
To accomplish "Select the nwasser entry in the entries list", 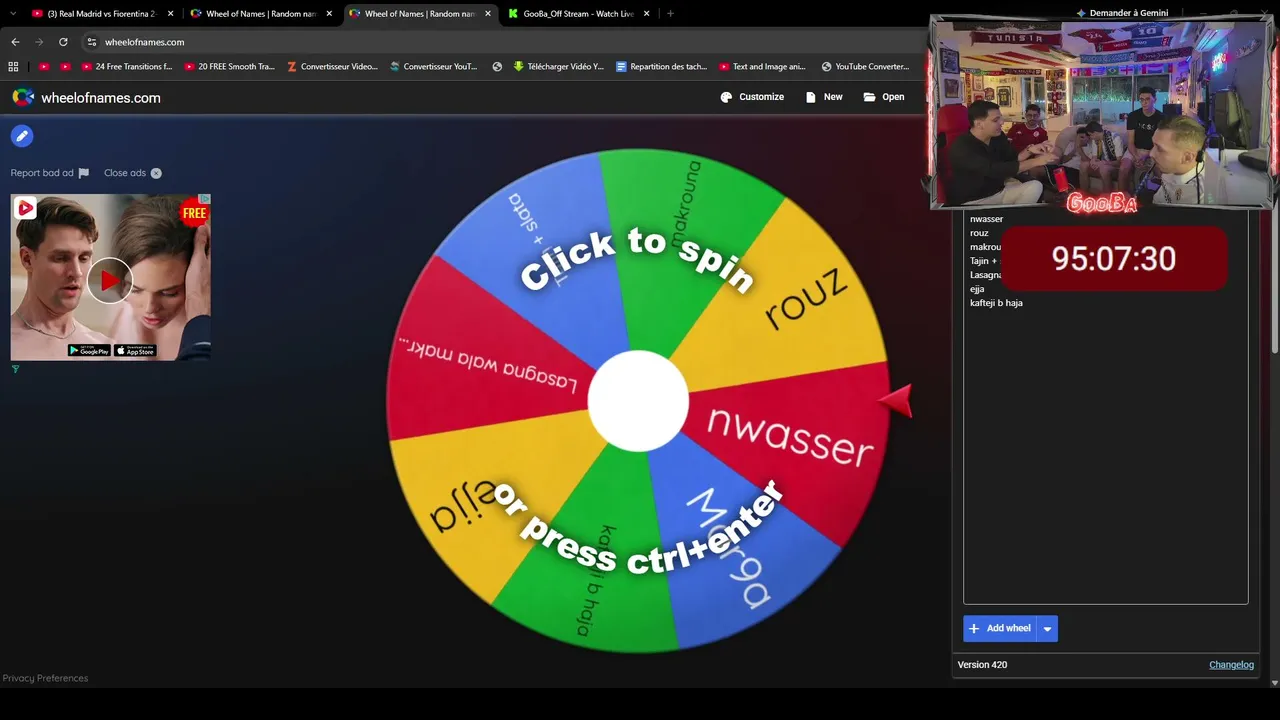I will [986, 219].
